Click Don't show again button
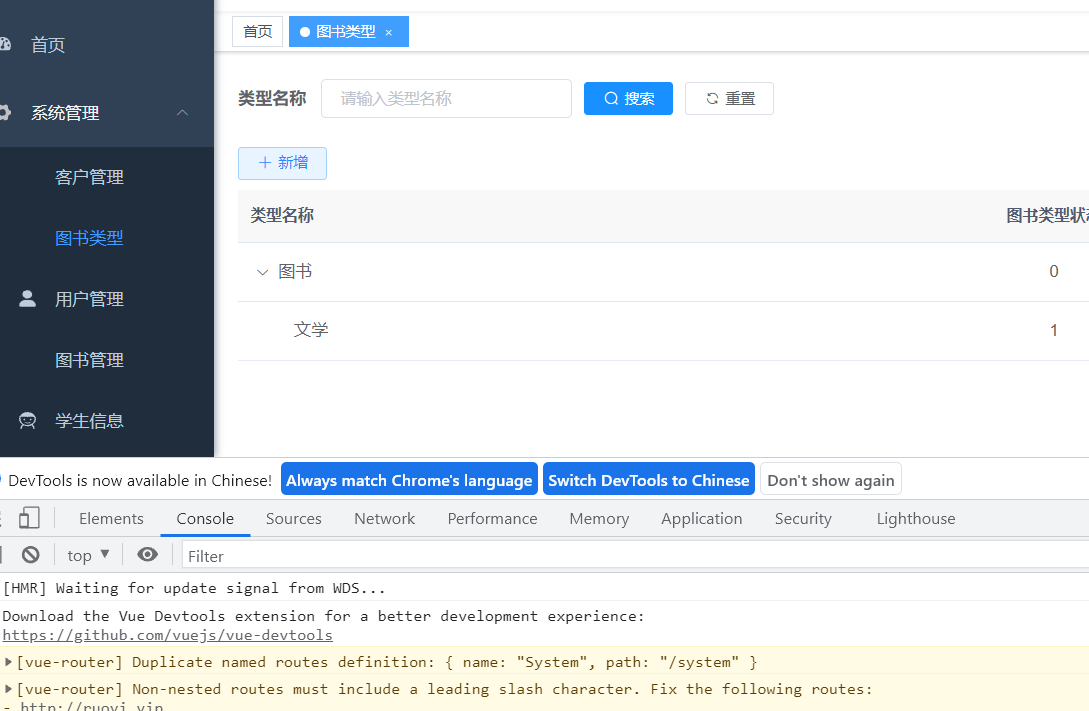Screen dimensions: 1089x711 point(831,480)
